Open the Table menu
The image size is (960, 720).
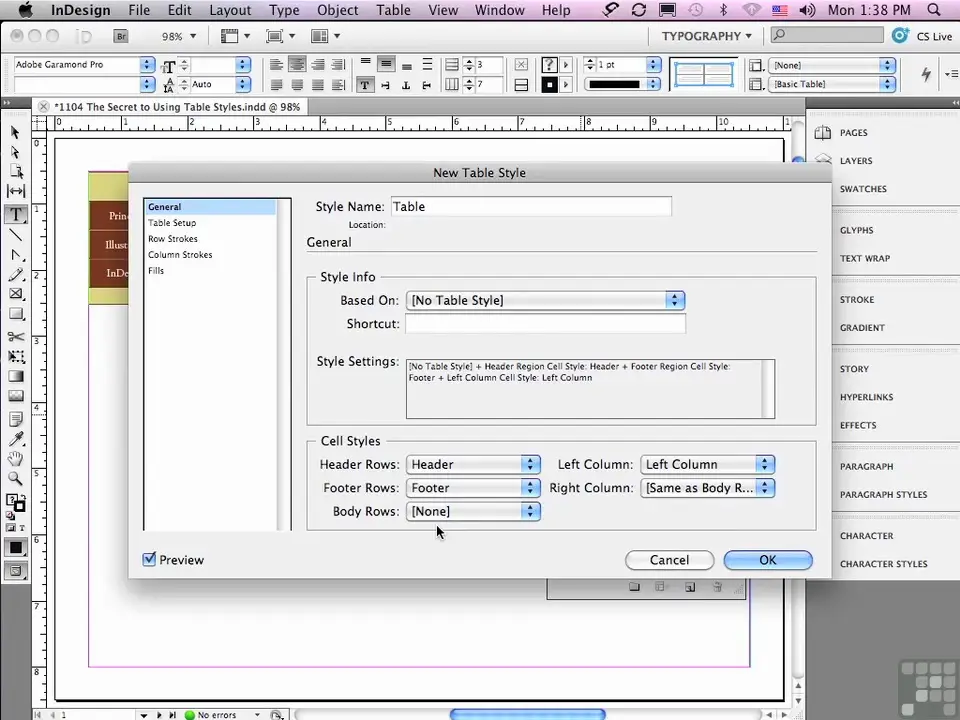393,10
